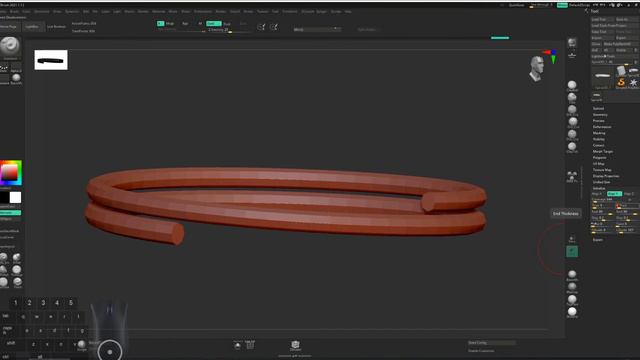This screenshot has width=640, height=360.
Task: Click the black silhouette thumbnail preview
Action: pyautogui.click(x=51, y=60)
